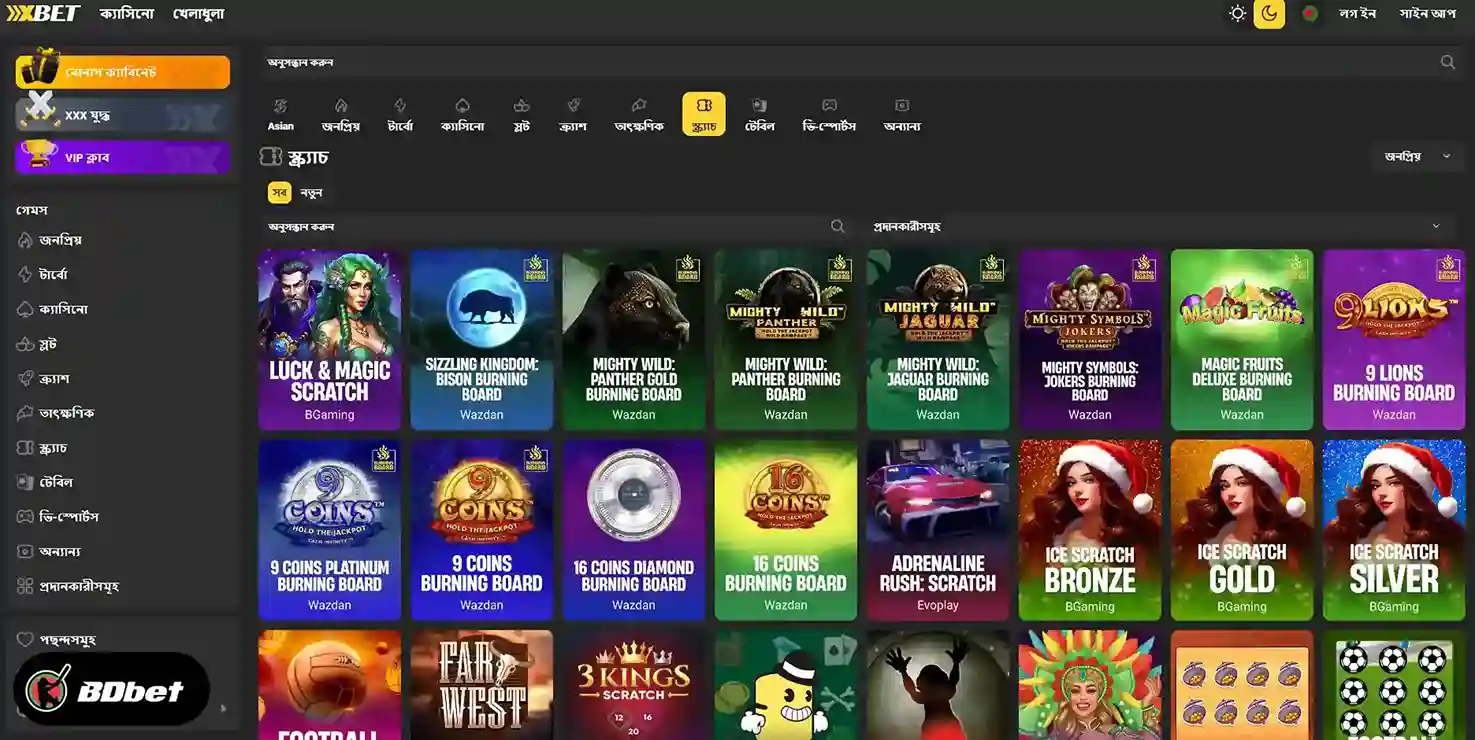Open Magic Fruits Deluxe Burning Board

click(1241, 339)
